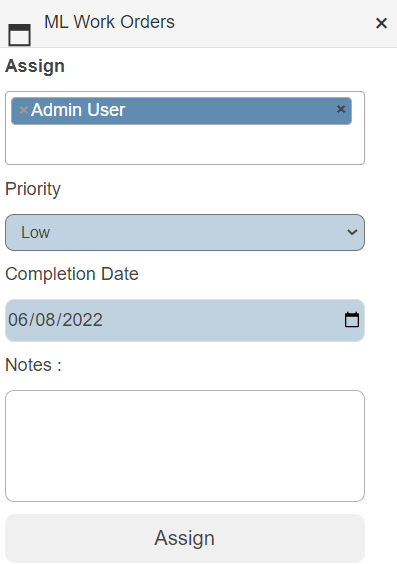Click the Completion Date field label

pyautogui.click(x=72, y=274)
